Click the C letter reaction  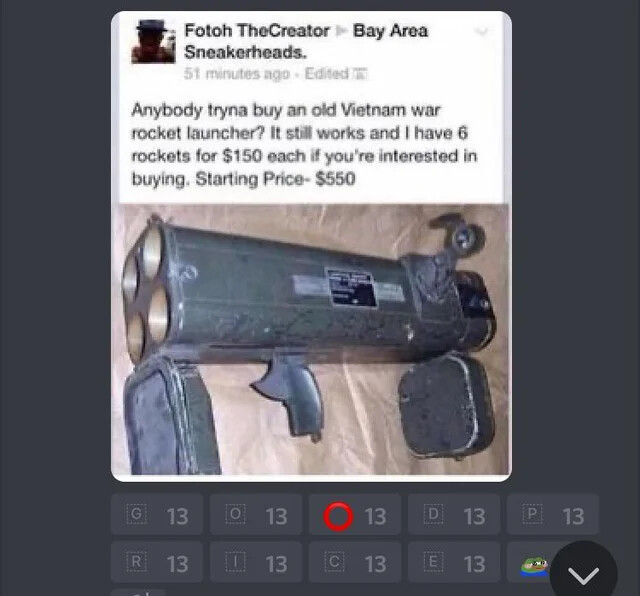point(355,562)
